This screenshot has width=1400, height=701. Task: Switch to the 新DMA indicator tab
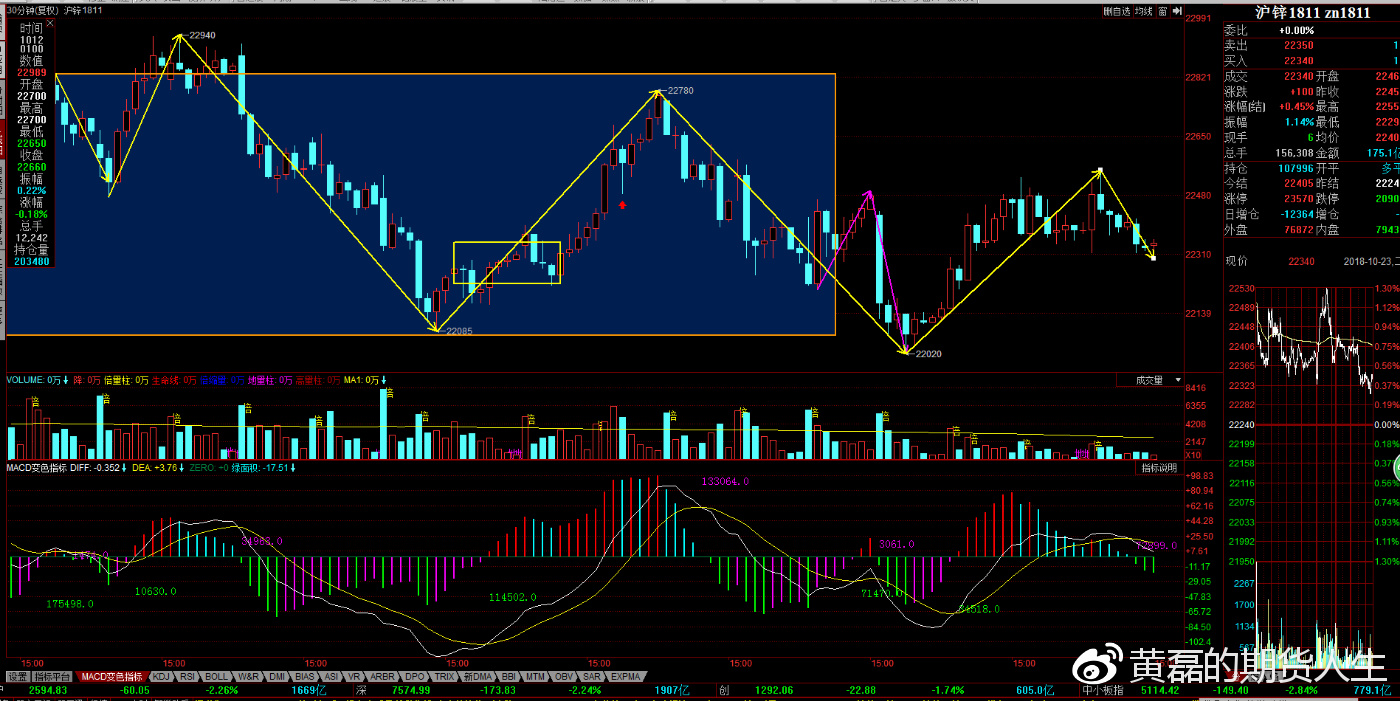pos(476,677)
